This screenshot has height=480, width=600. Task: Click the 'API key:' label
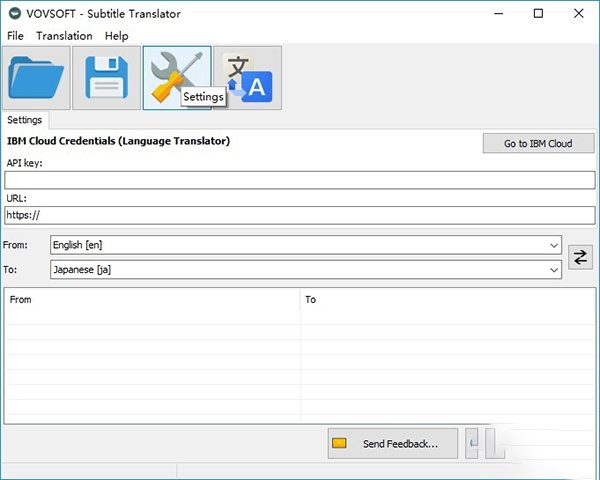24,163
